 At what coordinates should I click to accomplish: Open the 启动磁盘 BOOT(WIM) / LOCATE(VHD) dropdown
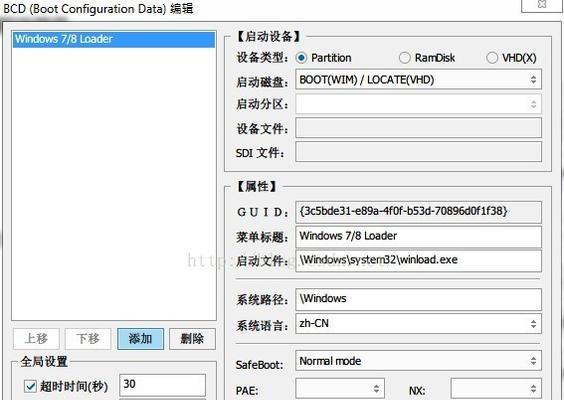418,79
